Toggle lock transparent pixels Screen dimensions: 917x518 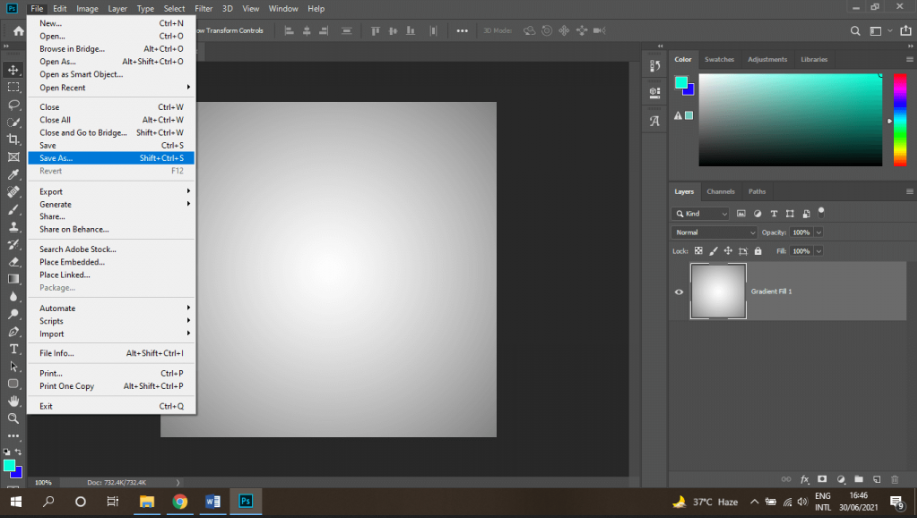(x=698, y=251)
